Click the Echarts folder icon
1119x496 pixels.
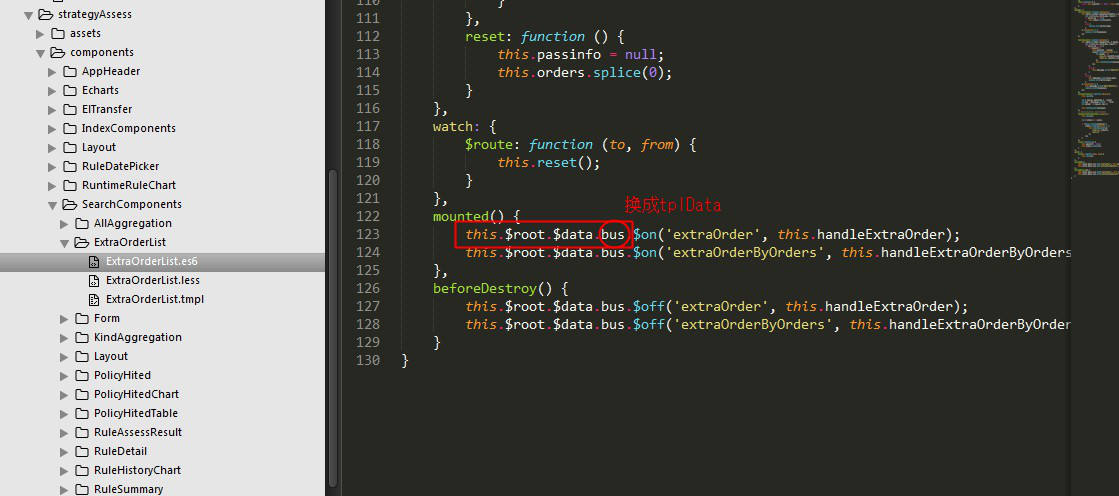click(70, 90)
